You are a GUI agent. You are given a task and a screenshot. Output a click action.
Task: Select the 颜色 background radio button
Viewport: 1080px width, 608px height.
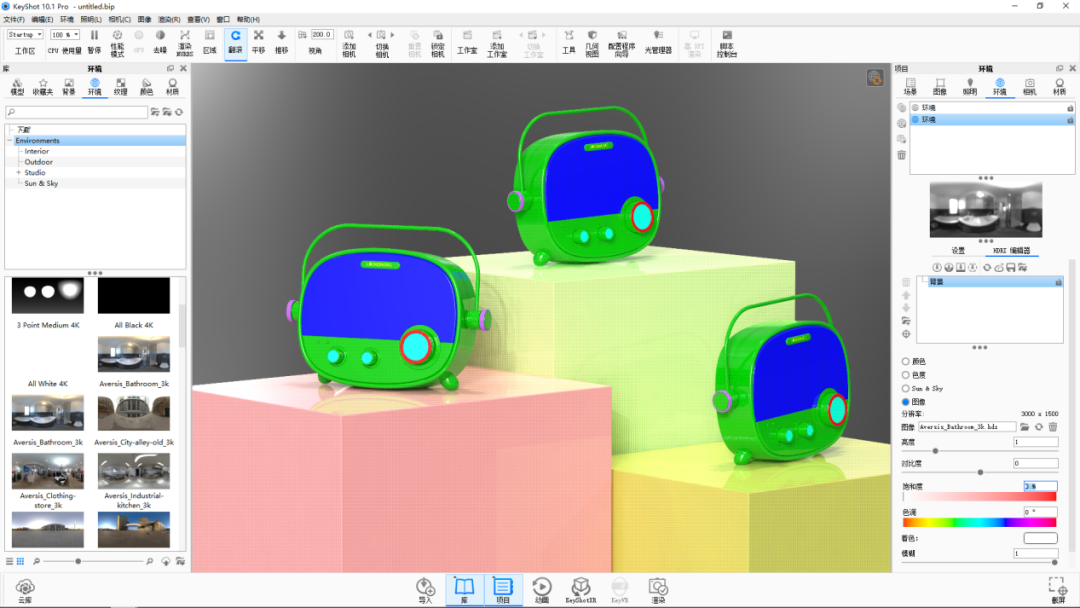click(906, 361)
